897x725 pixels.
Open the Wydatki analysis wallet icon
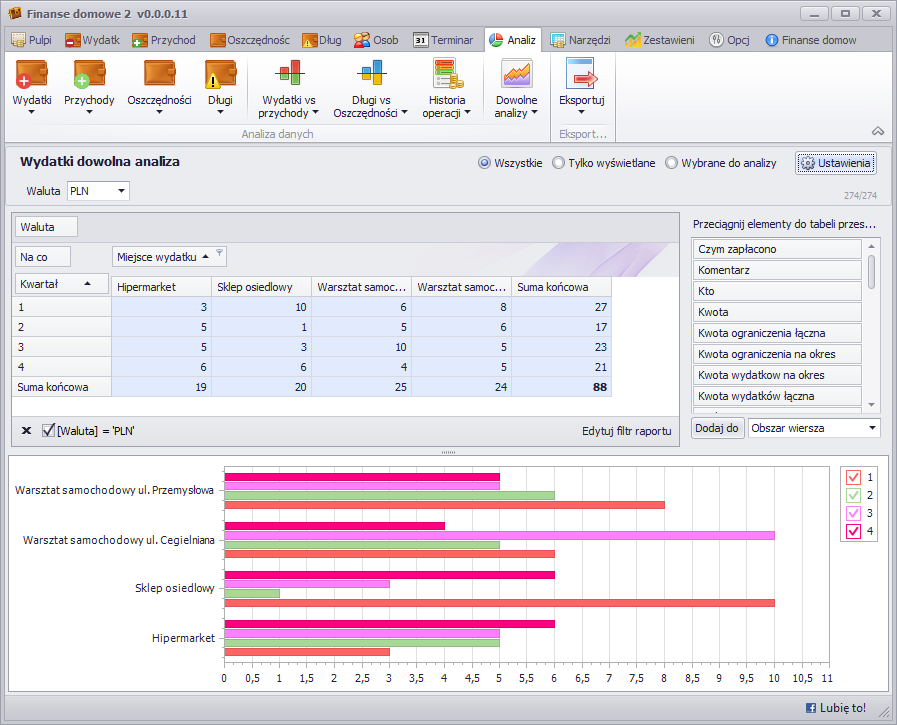pos(32,75)
